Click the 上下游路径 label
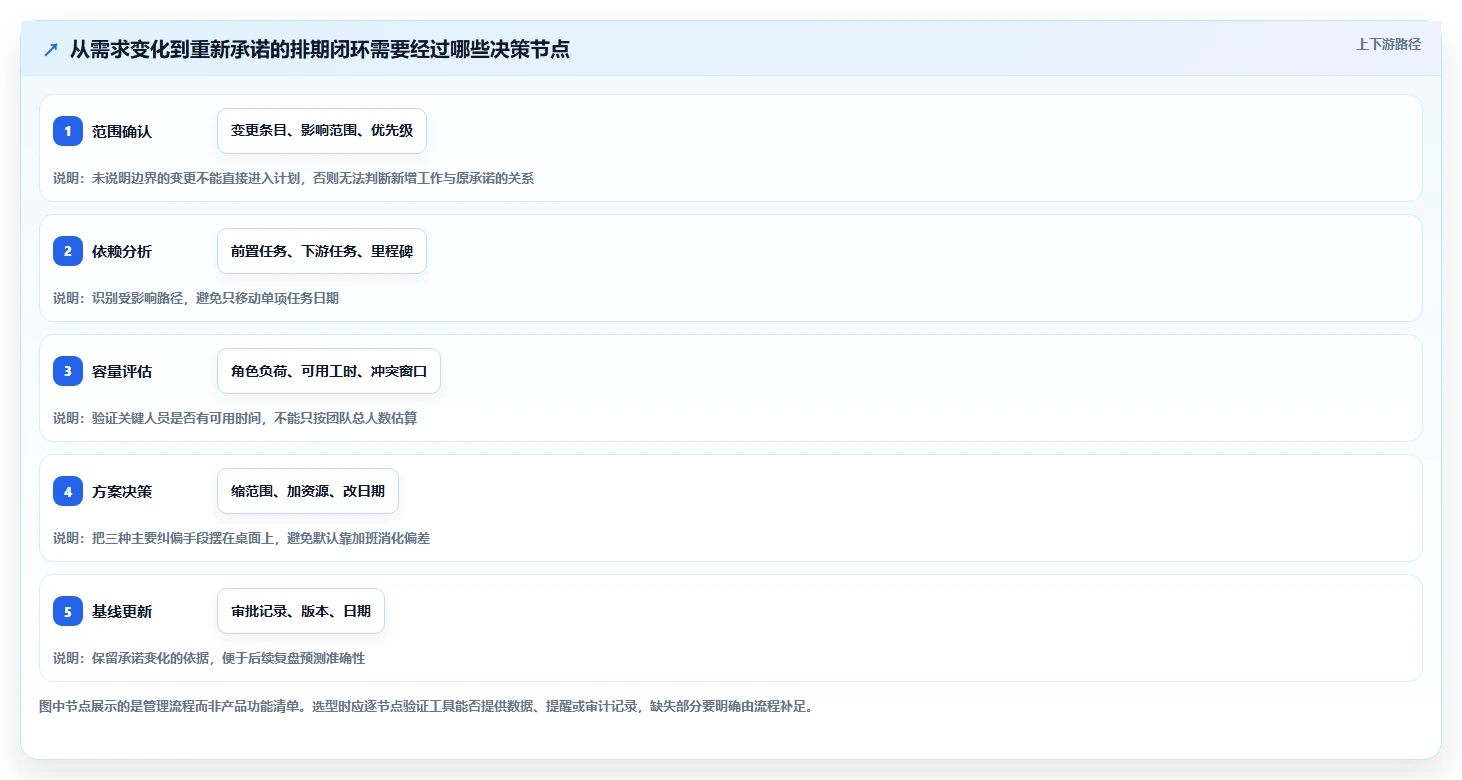This screenshot has height=780, width=1462. [1388, 44]
